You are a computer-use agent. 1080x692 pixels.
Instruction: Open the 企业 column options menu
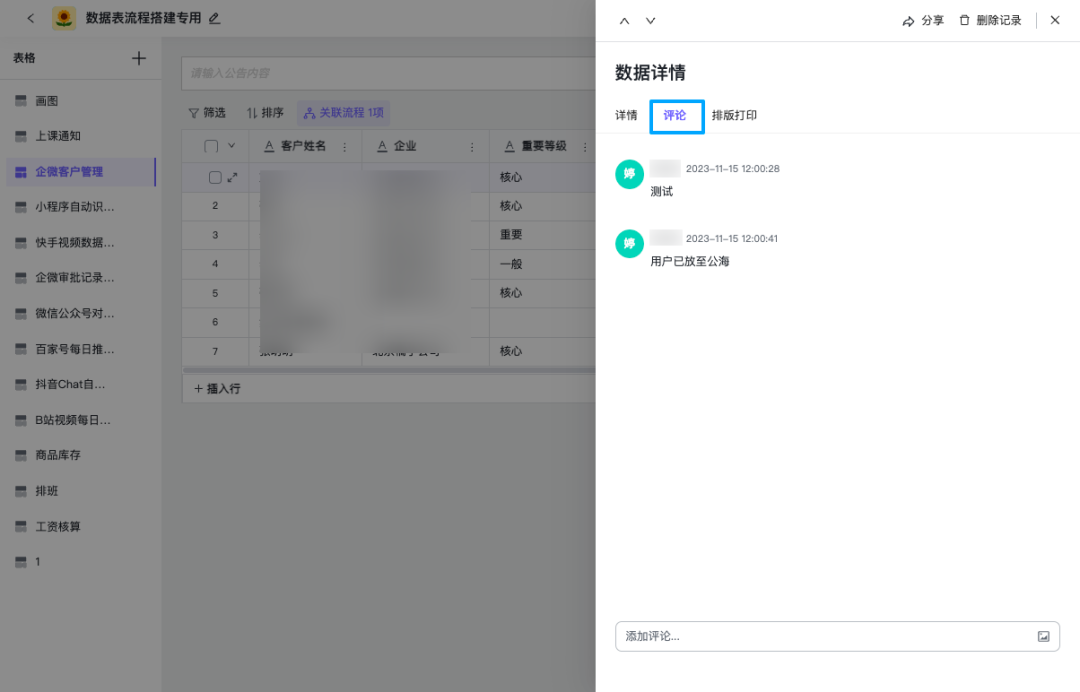click(472, 146)
